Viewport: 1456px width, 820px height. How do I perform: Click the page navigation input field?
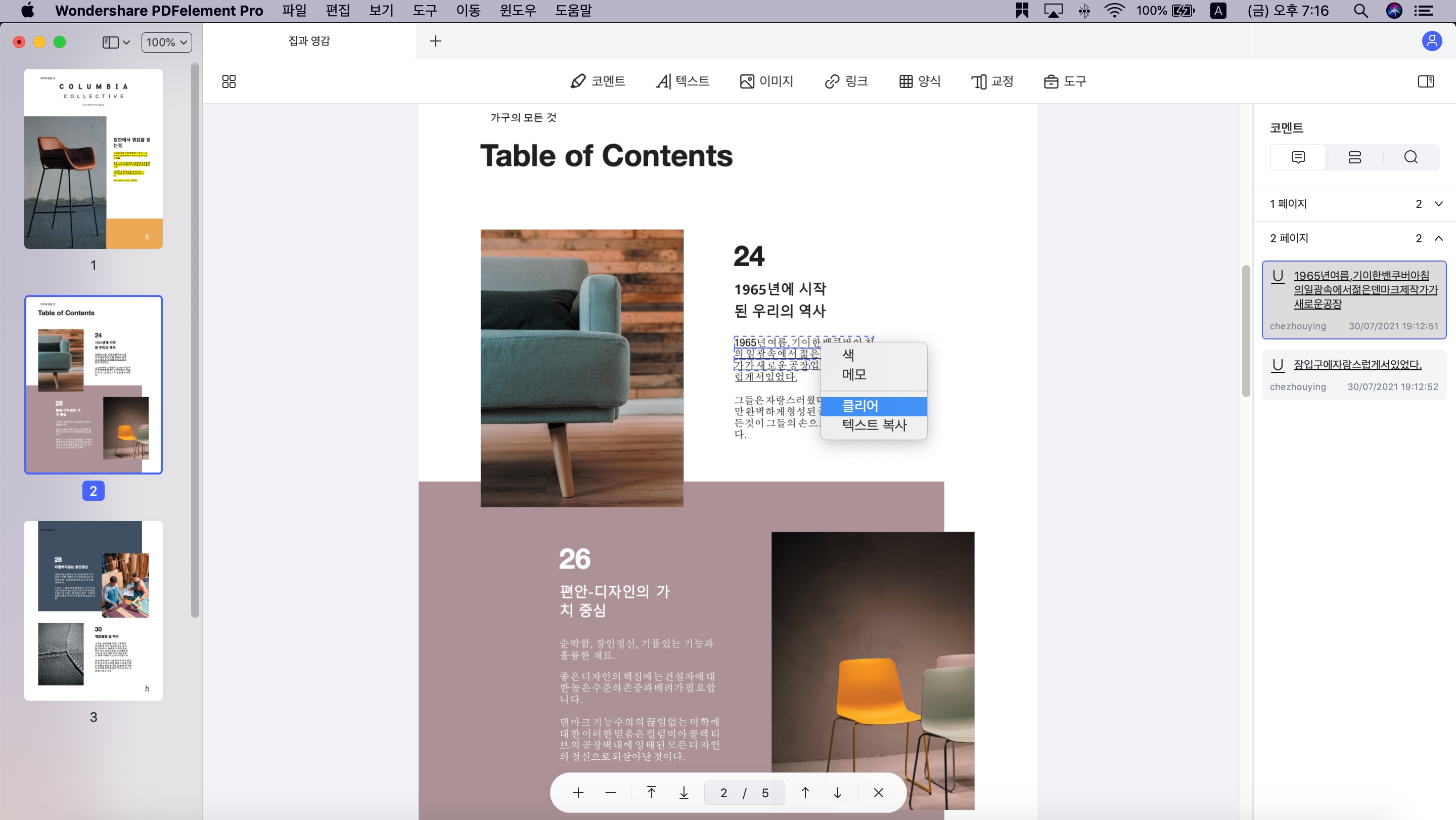click(723, 793)
